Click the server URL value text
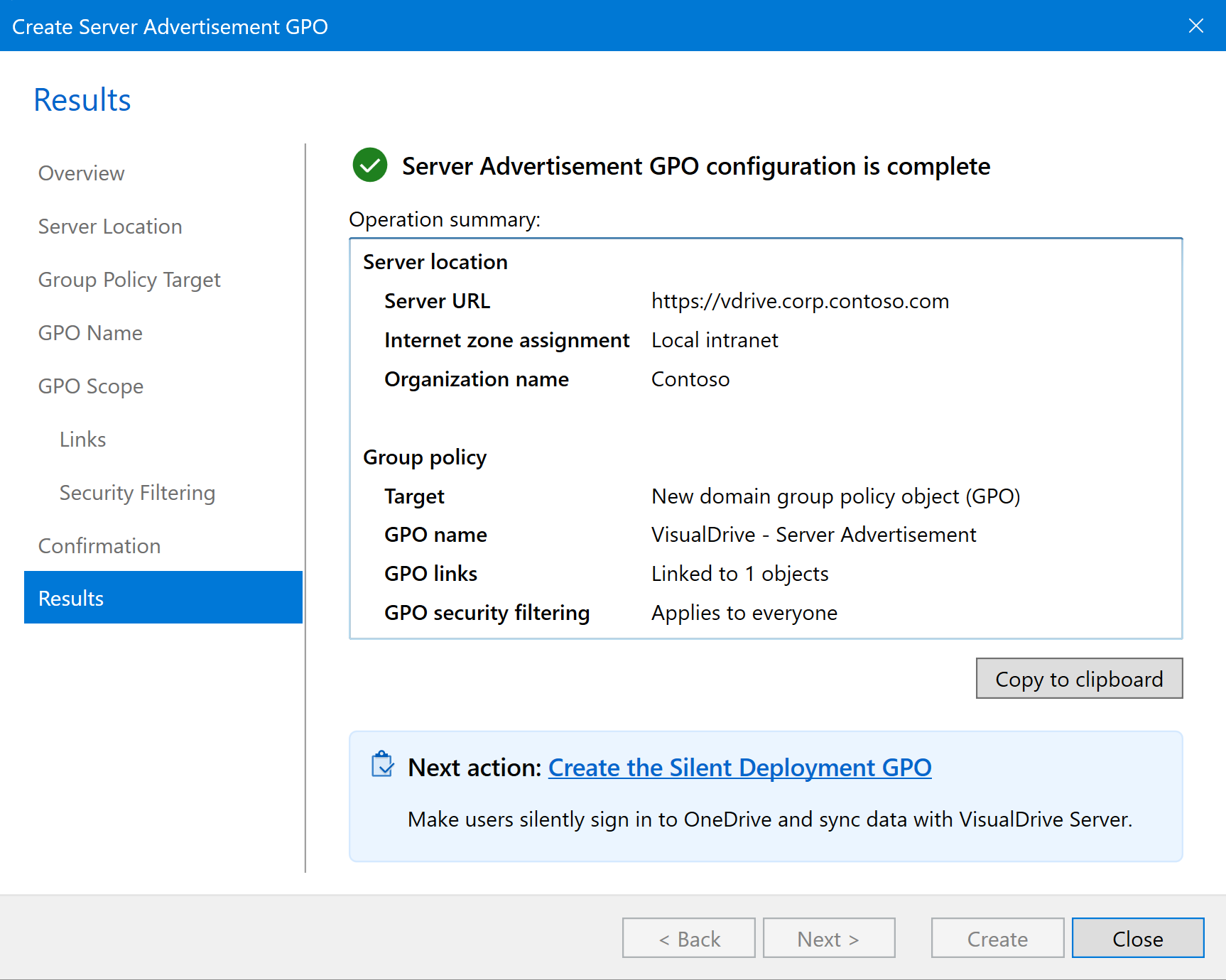The height and width of the screenshot is (980, 1226). pos(800,301)
